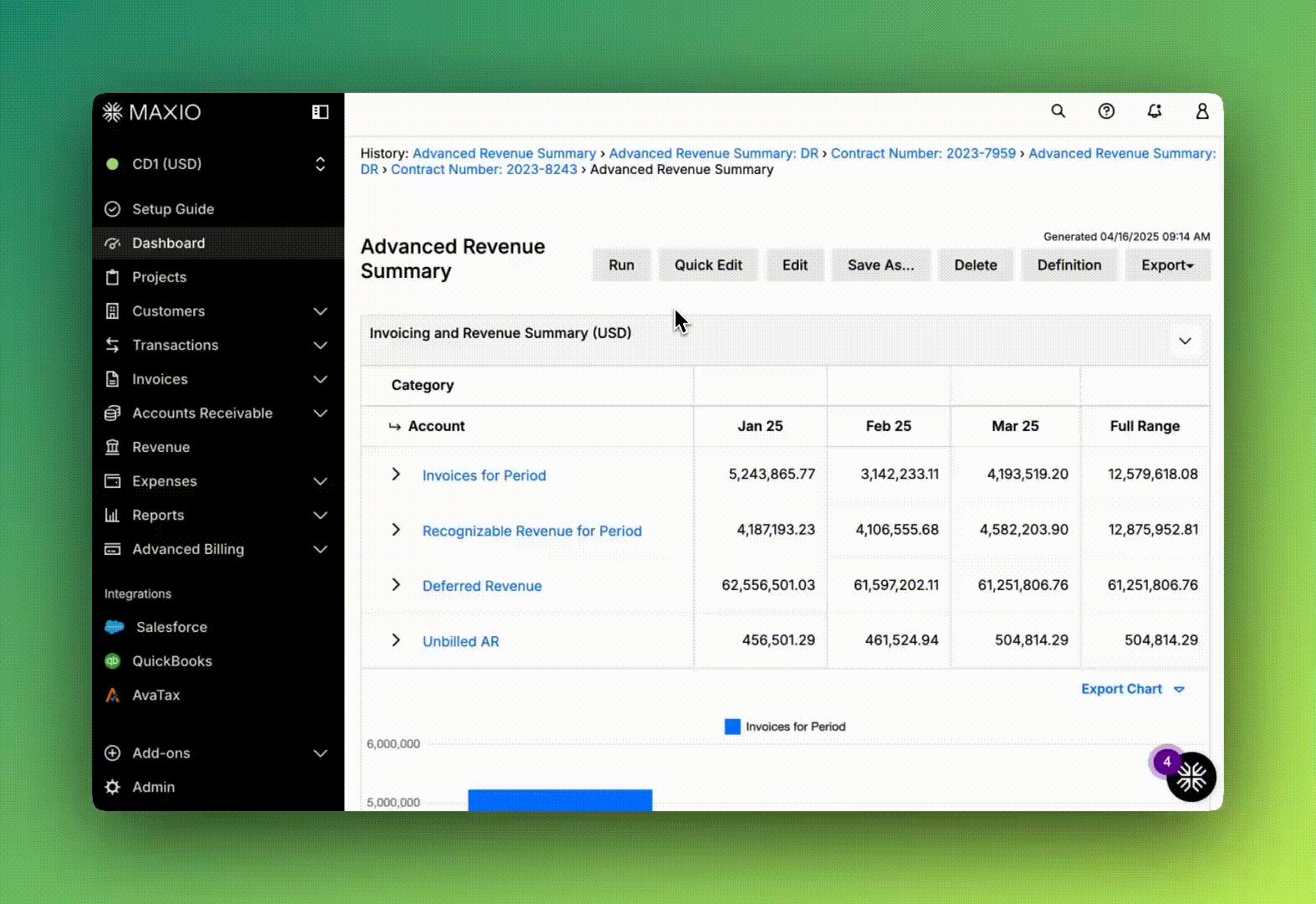Open the Export Chart dropdown
Image resolution: width=1316 pixels, height=904 pixels.
click(x=1133, y=689)
